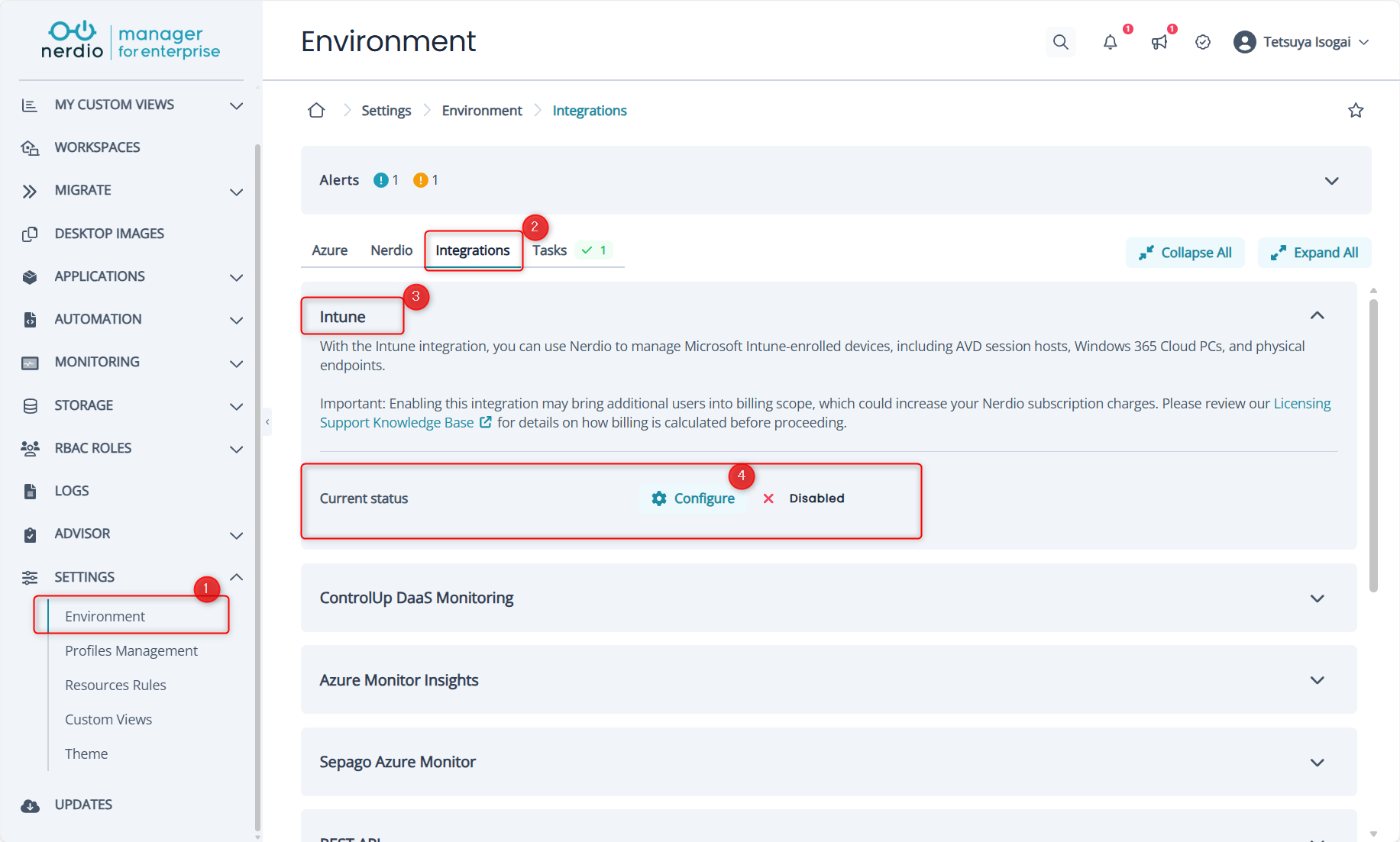Expand the Advisor menu chevron
1400x842 pixels.
(x=236, y=534)
